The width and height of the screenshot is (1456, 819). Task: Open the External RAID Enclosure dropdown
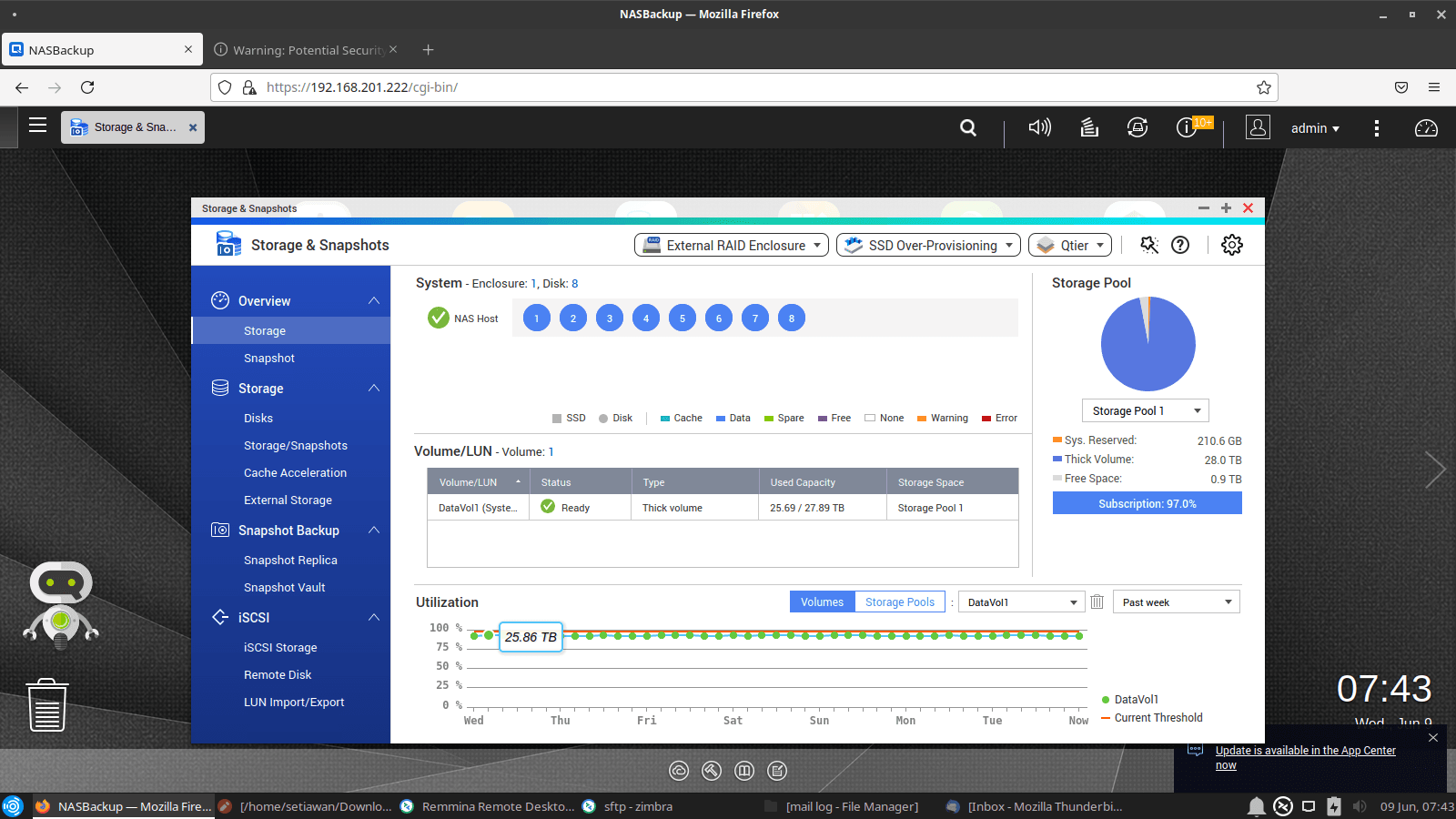[x=732, y=246]
